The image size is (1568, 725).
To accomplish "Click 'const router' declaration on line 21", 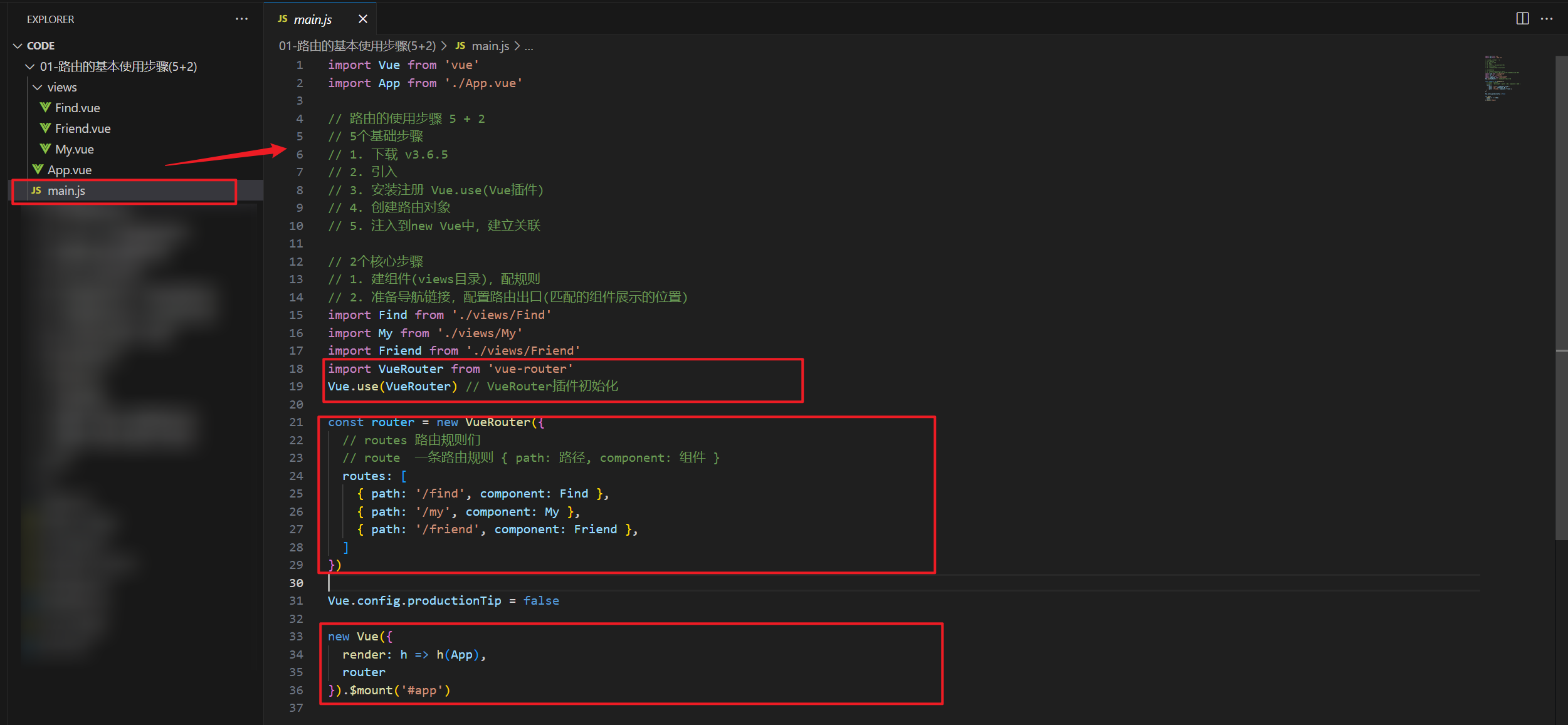I will [371, 422].
